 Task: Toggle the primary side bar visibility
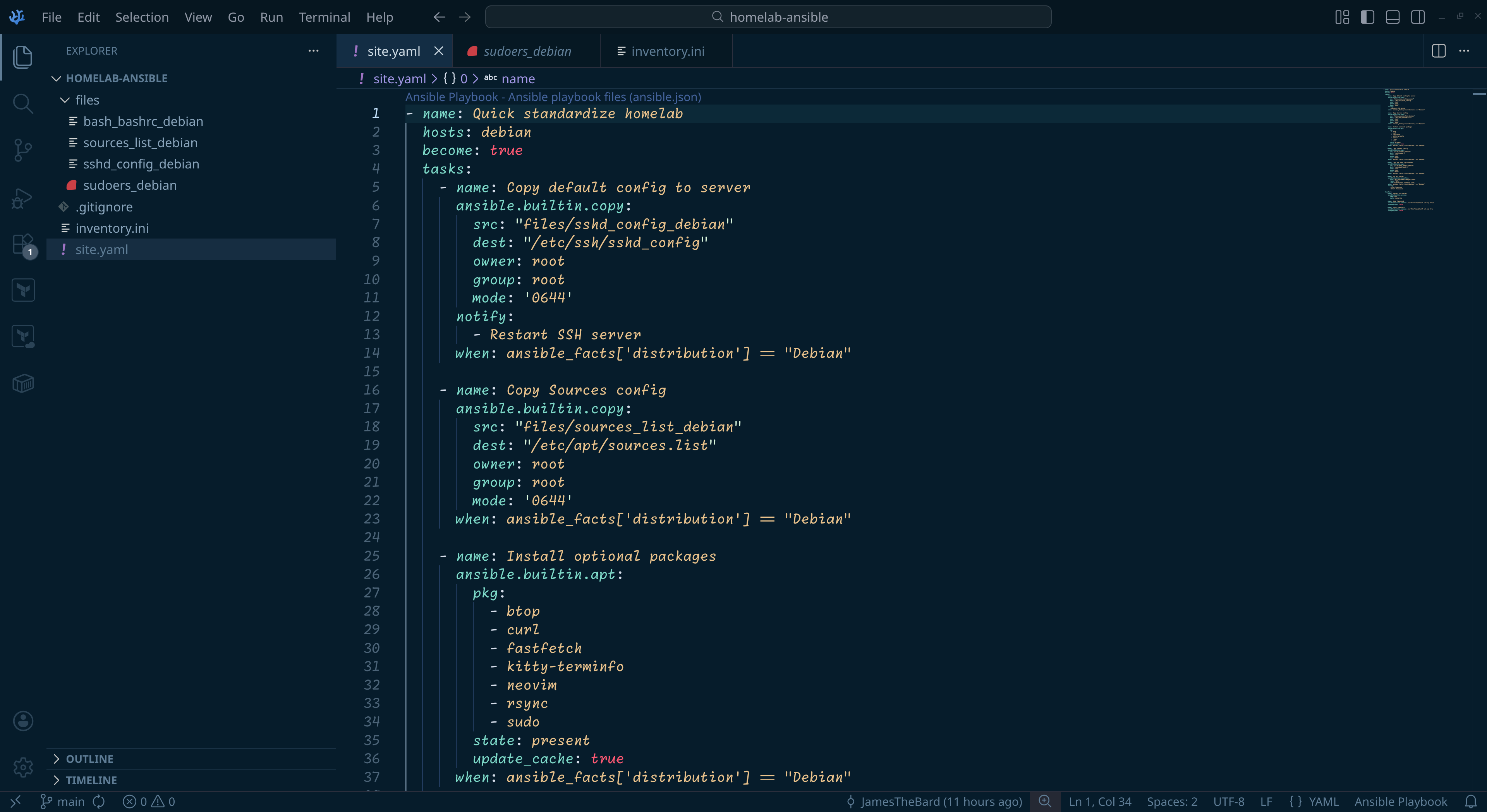(x=1367, y=17)
